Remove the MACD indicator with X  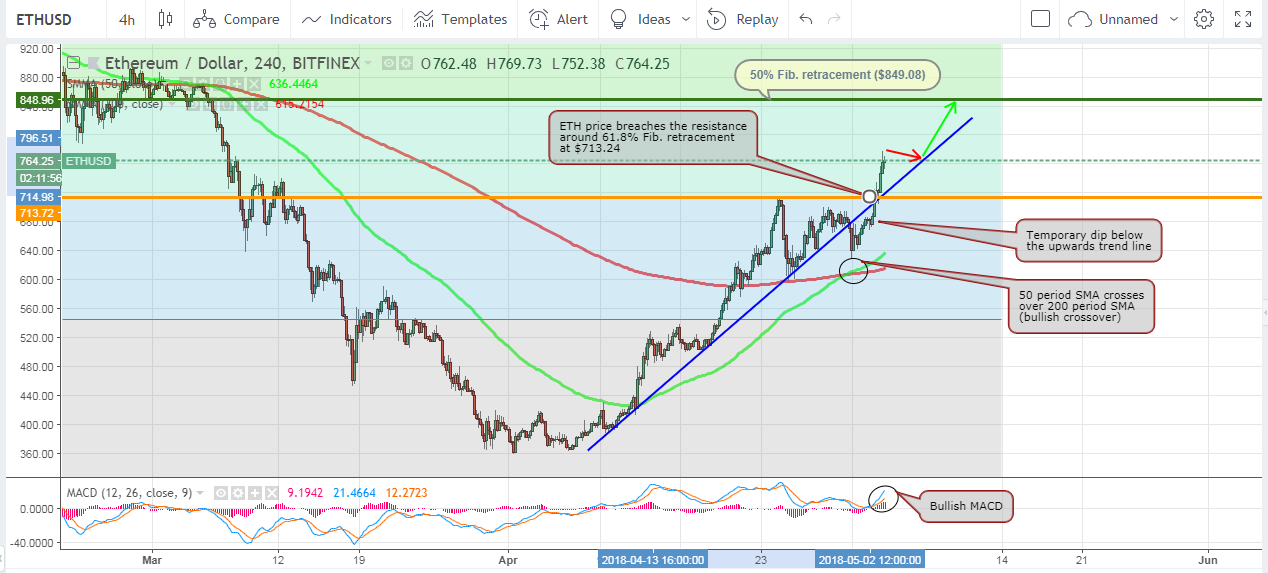point(271,493)
